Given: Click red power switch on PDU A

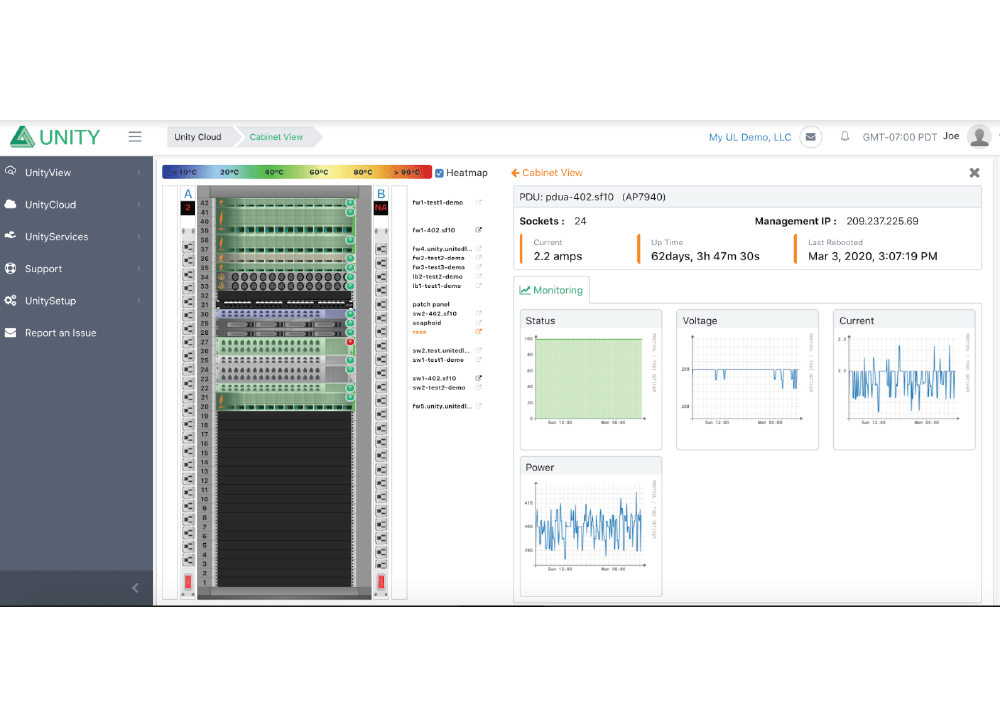Looking at the screenshot, I should coord(188,582).
